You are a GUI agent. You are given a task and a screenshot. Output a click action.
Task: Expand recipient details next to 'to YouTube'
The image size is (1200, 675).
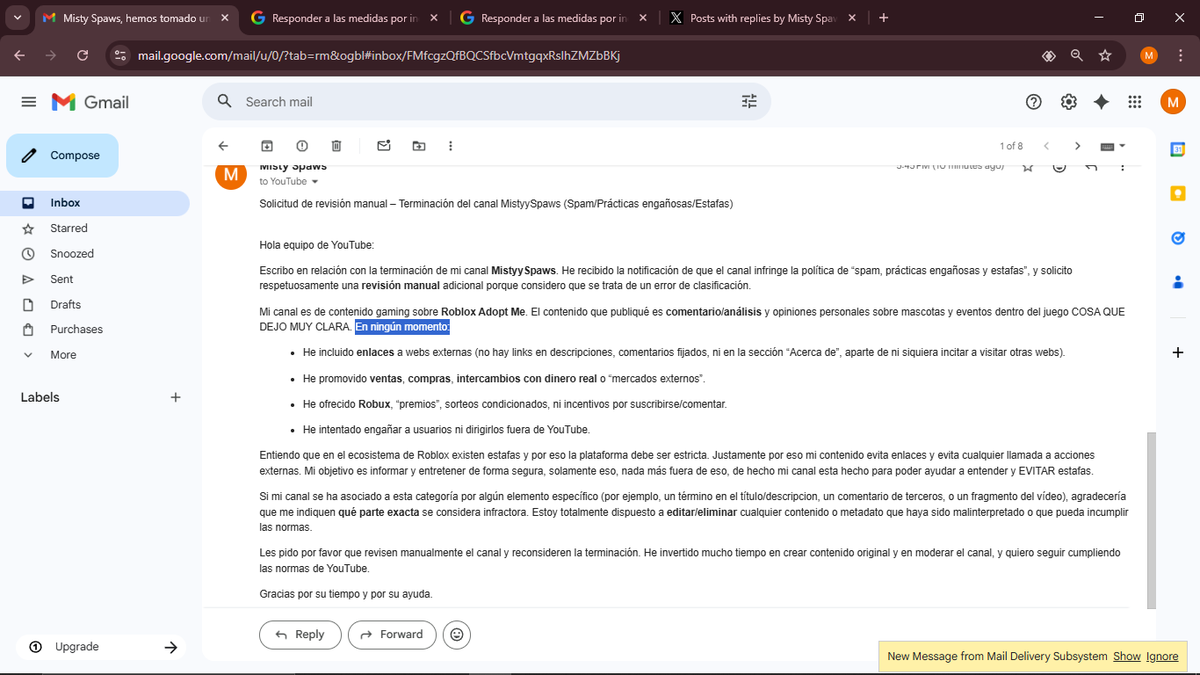(x=315, y=182)
